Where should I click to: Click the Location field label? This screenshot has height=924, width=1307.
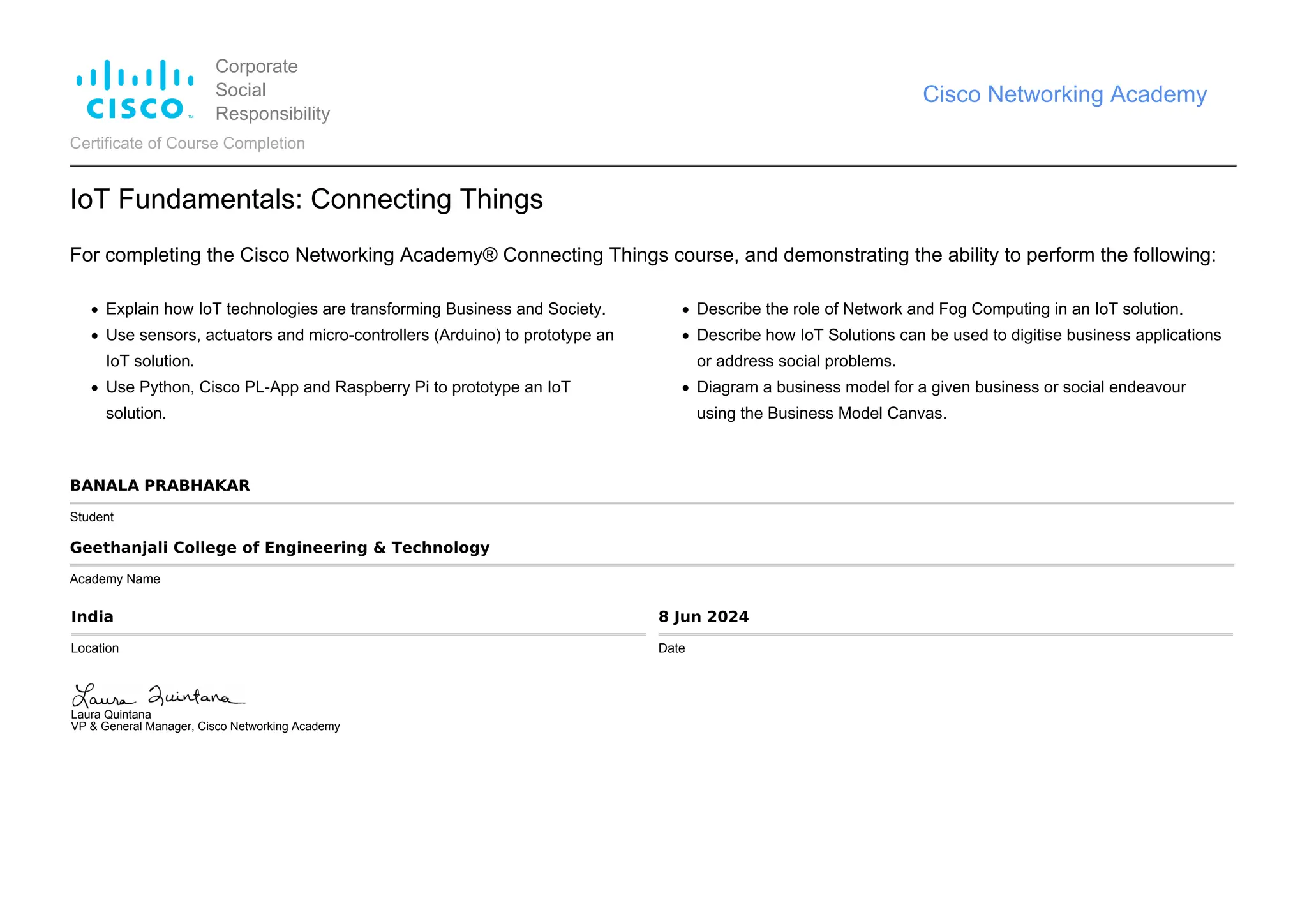click(94, 648)
